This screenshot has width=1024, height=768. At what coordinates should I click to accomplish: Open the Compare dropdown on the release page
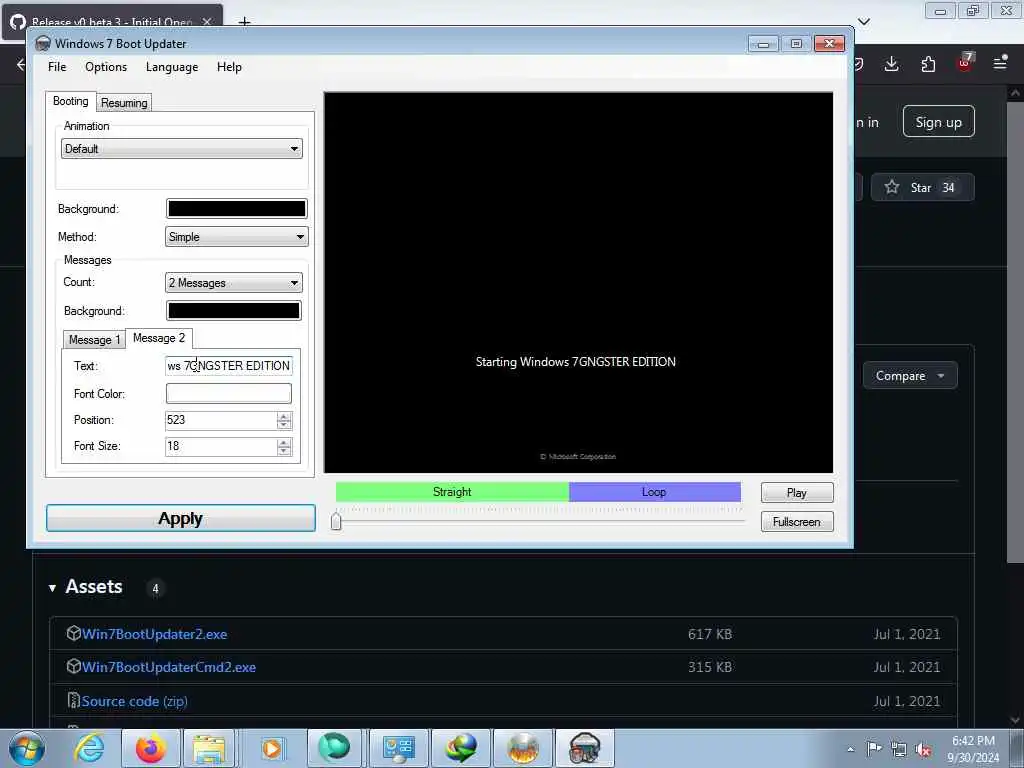(910, 376)
